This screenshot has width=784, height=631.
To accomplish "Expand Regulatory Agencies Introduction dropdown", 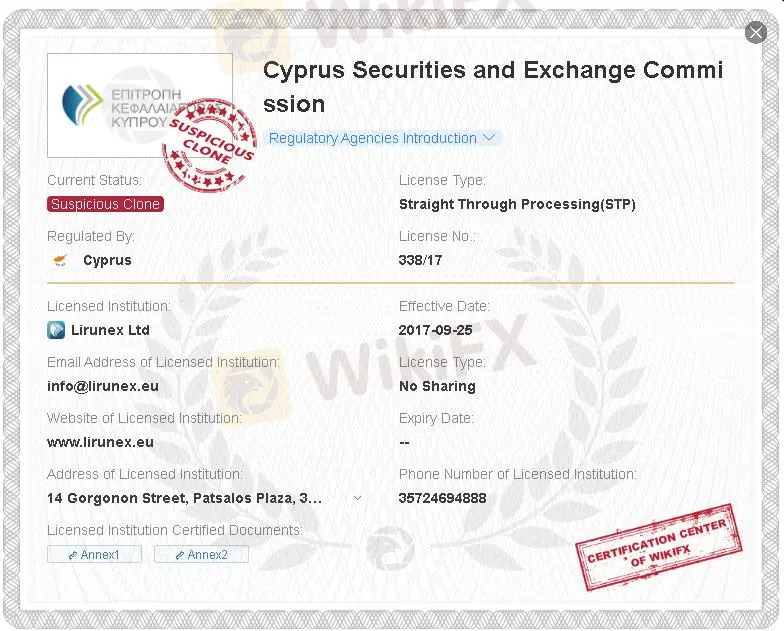I will (383, 138).
